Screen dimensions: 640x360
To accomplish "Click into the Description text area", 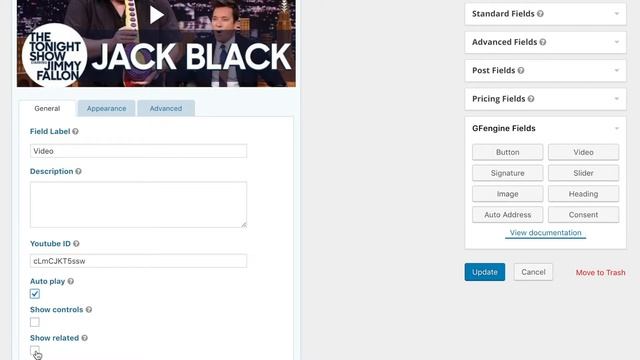I will [138, 205].
